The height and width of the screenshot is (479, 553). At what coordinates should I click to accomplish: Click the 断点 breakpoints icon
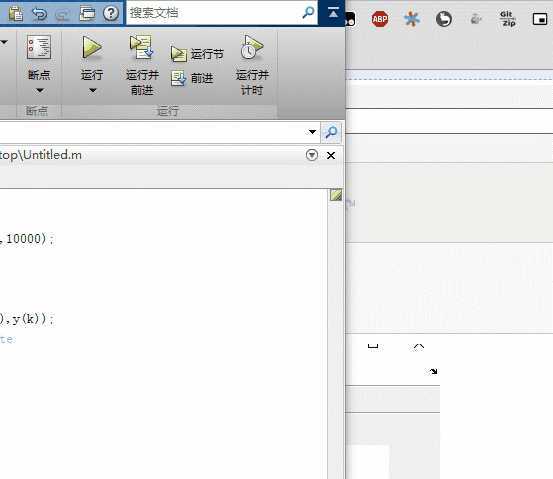(39, 47)
